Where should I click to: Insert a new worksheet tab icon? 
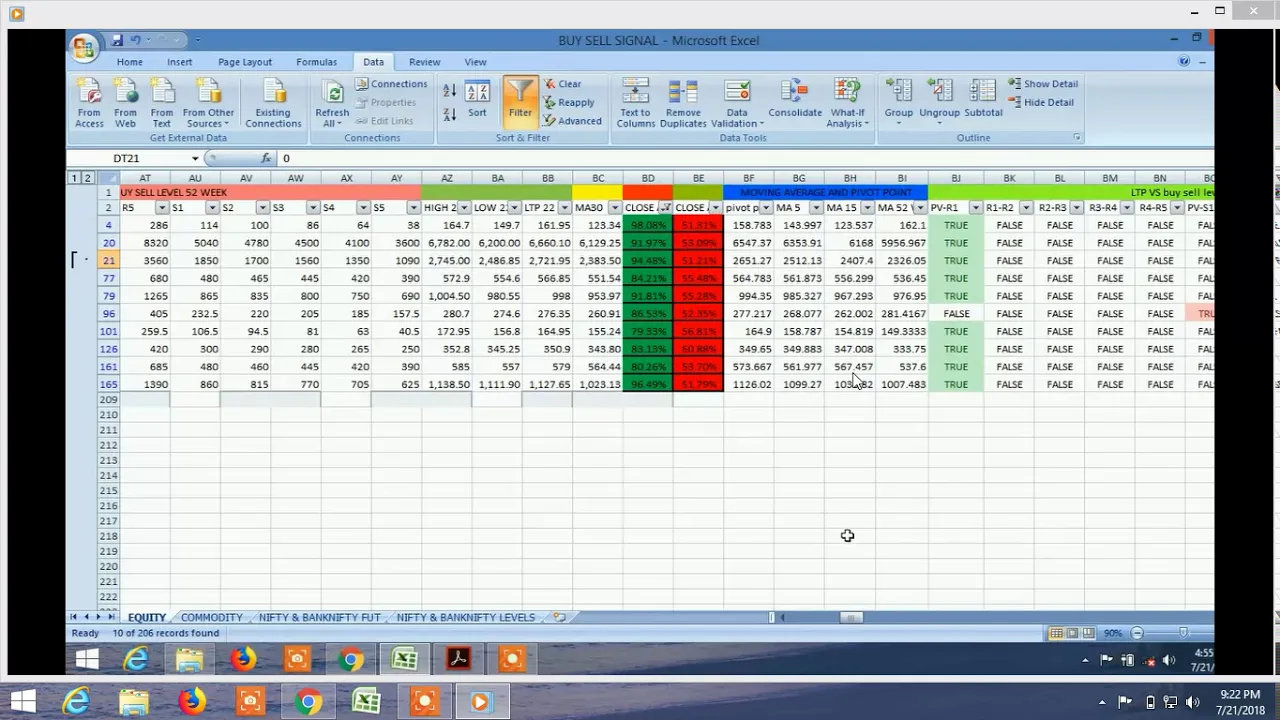pos(559,617)
